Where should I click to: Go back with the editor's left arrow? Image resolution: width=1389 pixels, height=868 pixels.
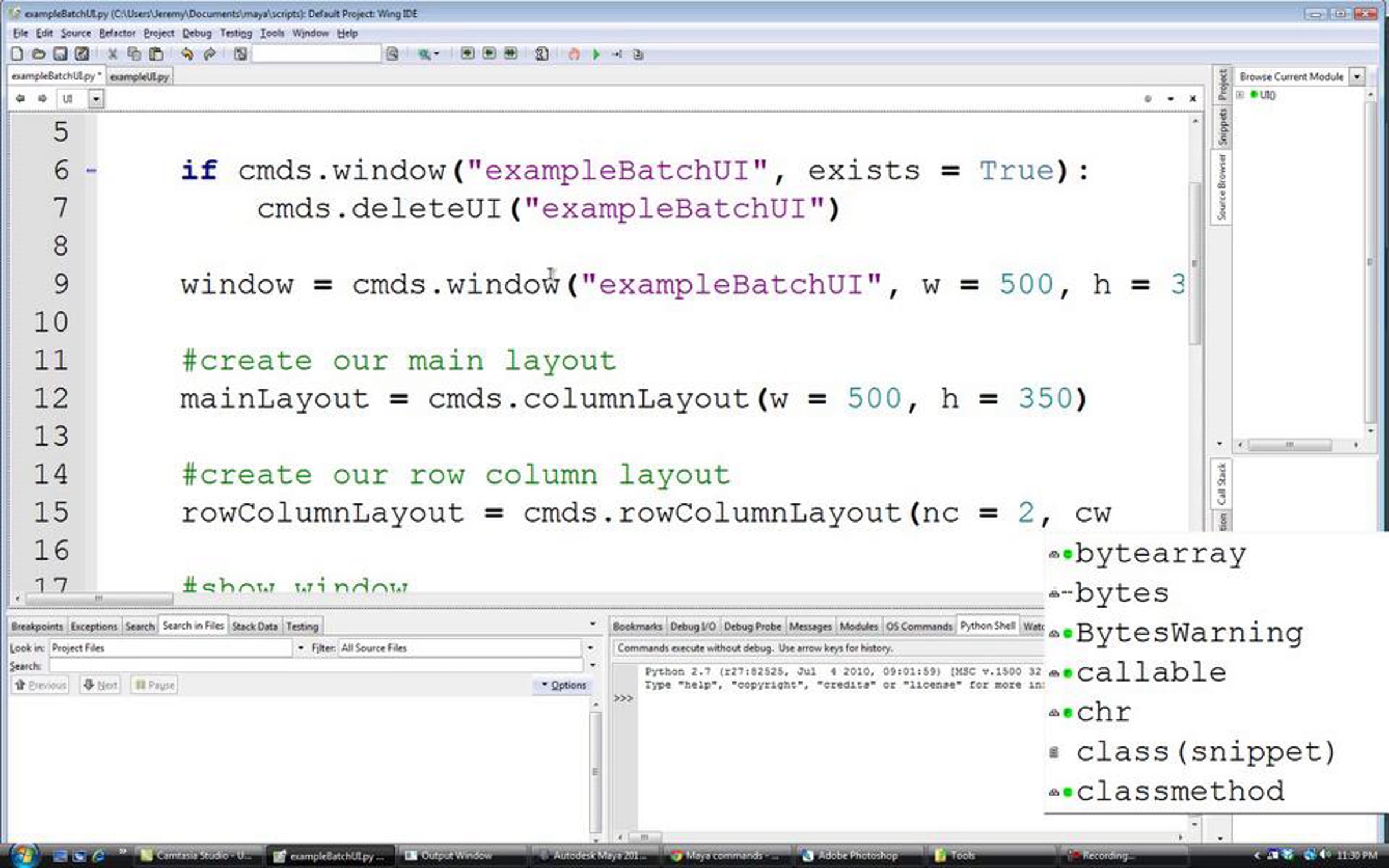(x=20, y=98)
